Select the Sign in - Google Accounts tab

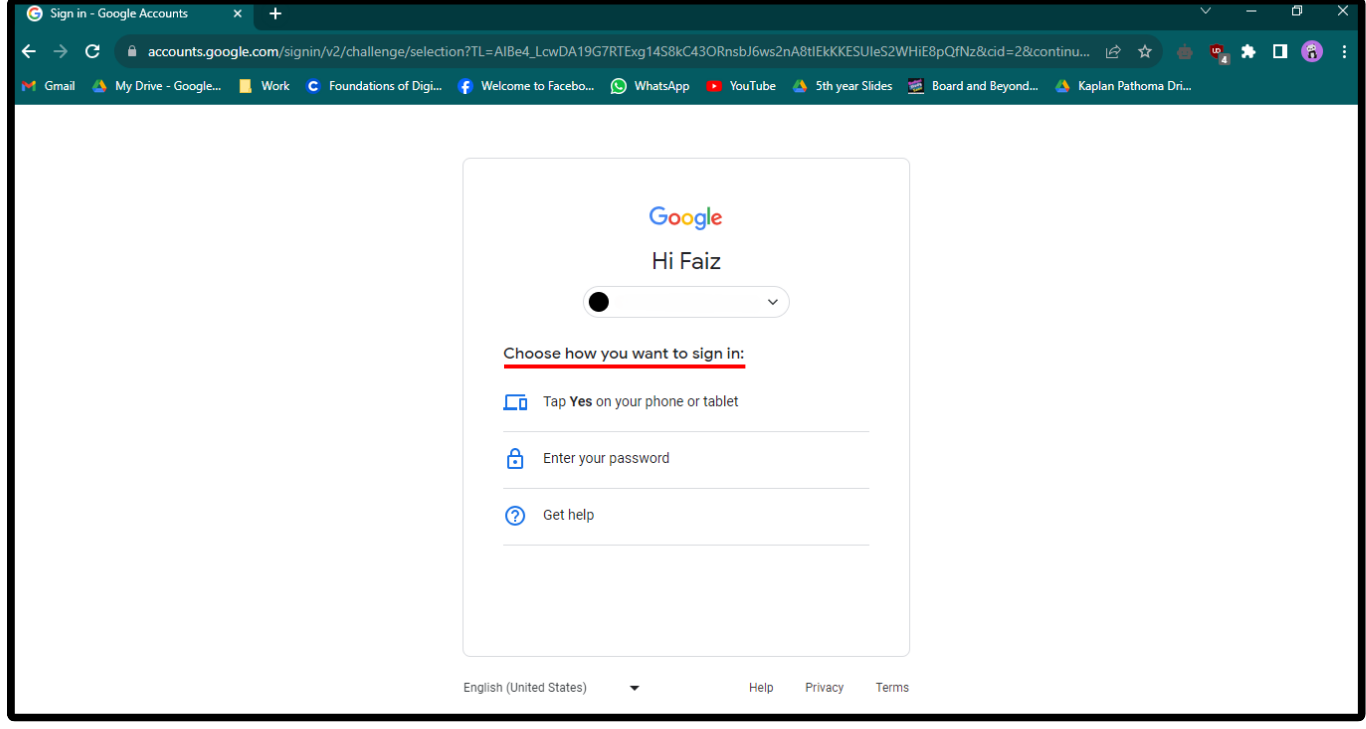[x=134, y=14]
